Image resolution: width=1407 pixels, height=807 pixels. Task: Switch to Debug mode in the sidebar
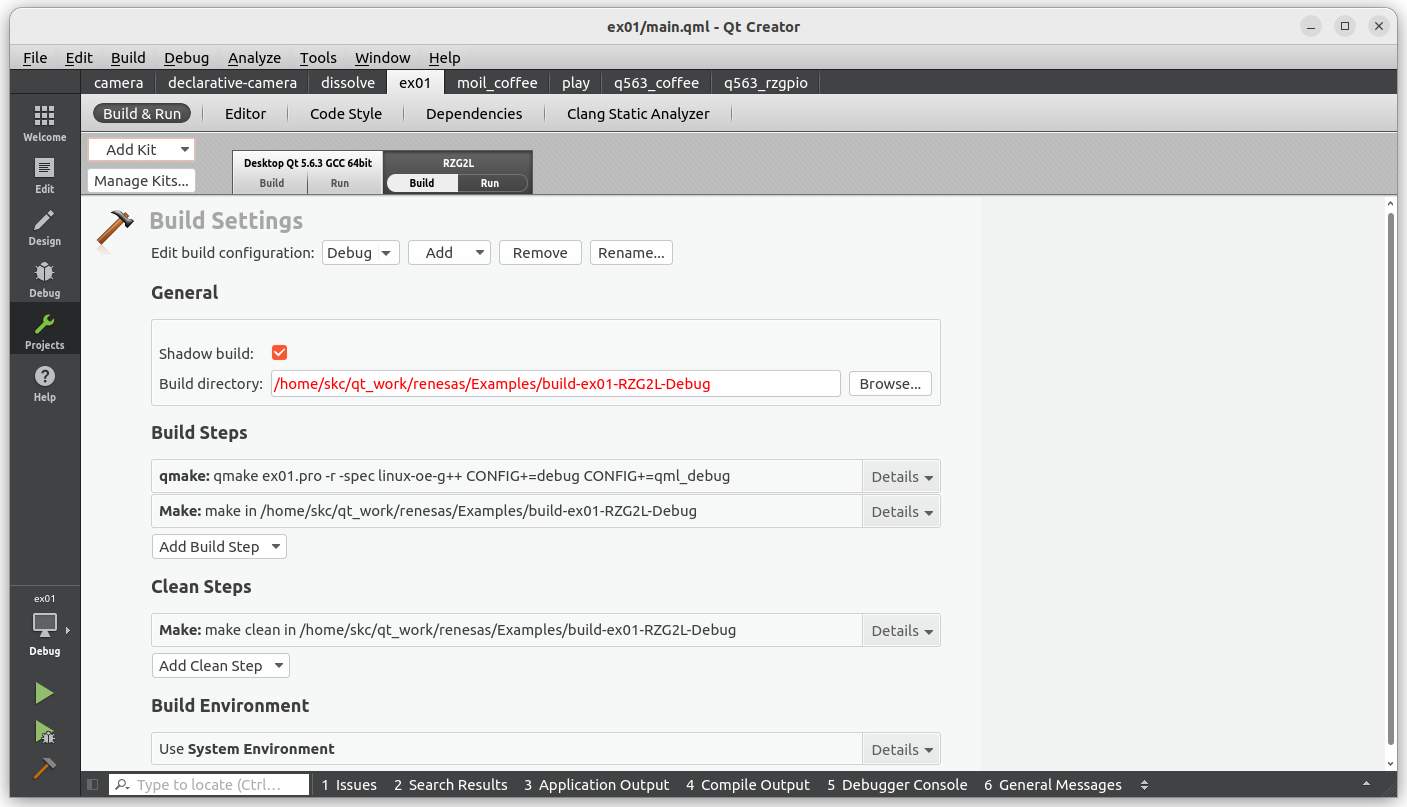tap(44, 276)
